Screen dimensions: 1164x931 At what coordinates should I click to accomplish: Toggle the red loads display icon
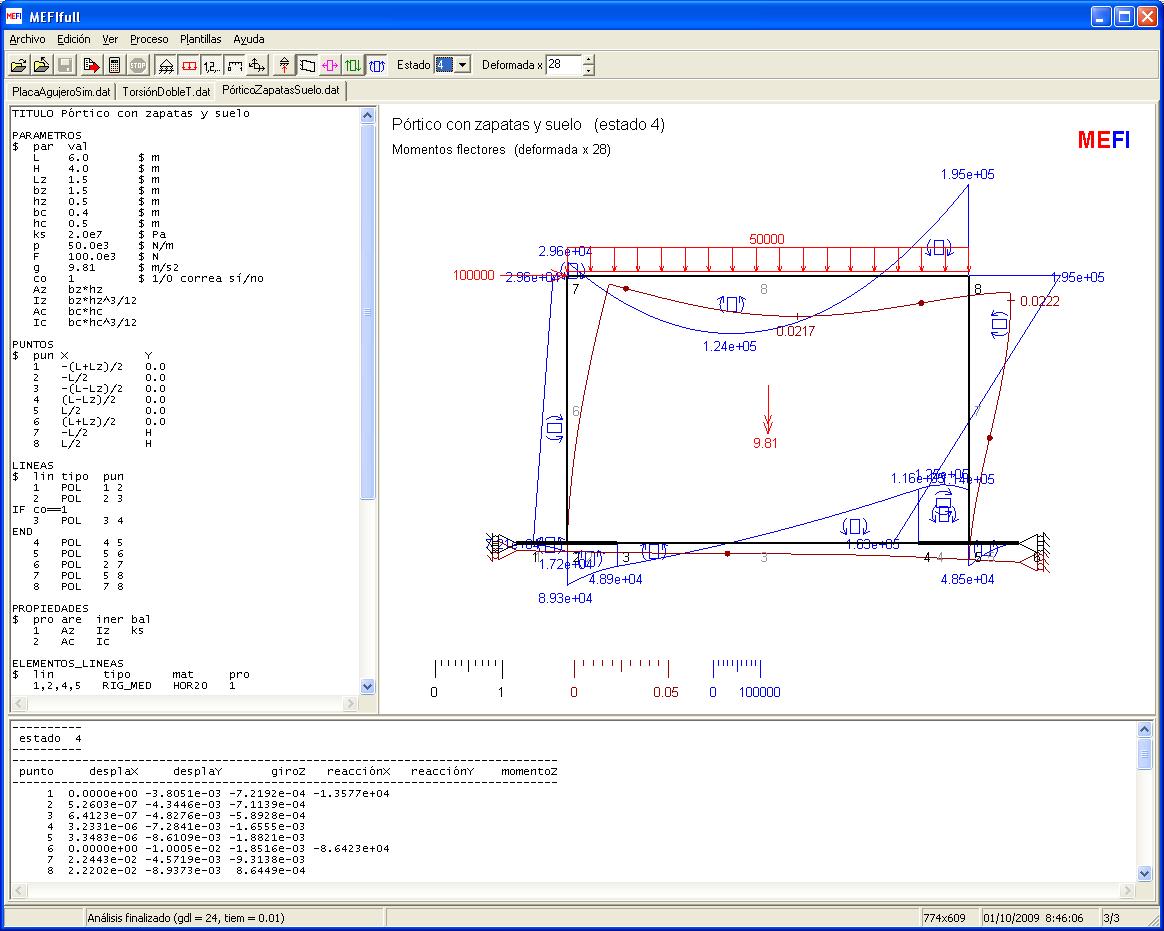[x=189, y=65]
